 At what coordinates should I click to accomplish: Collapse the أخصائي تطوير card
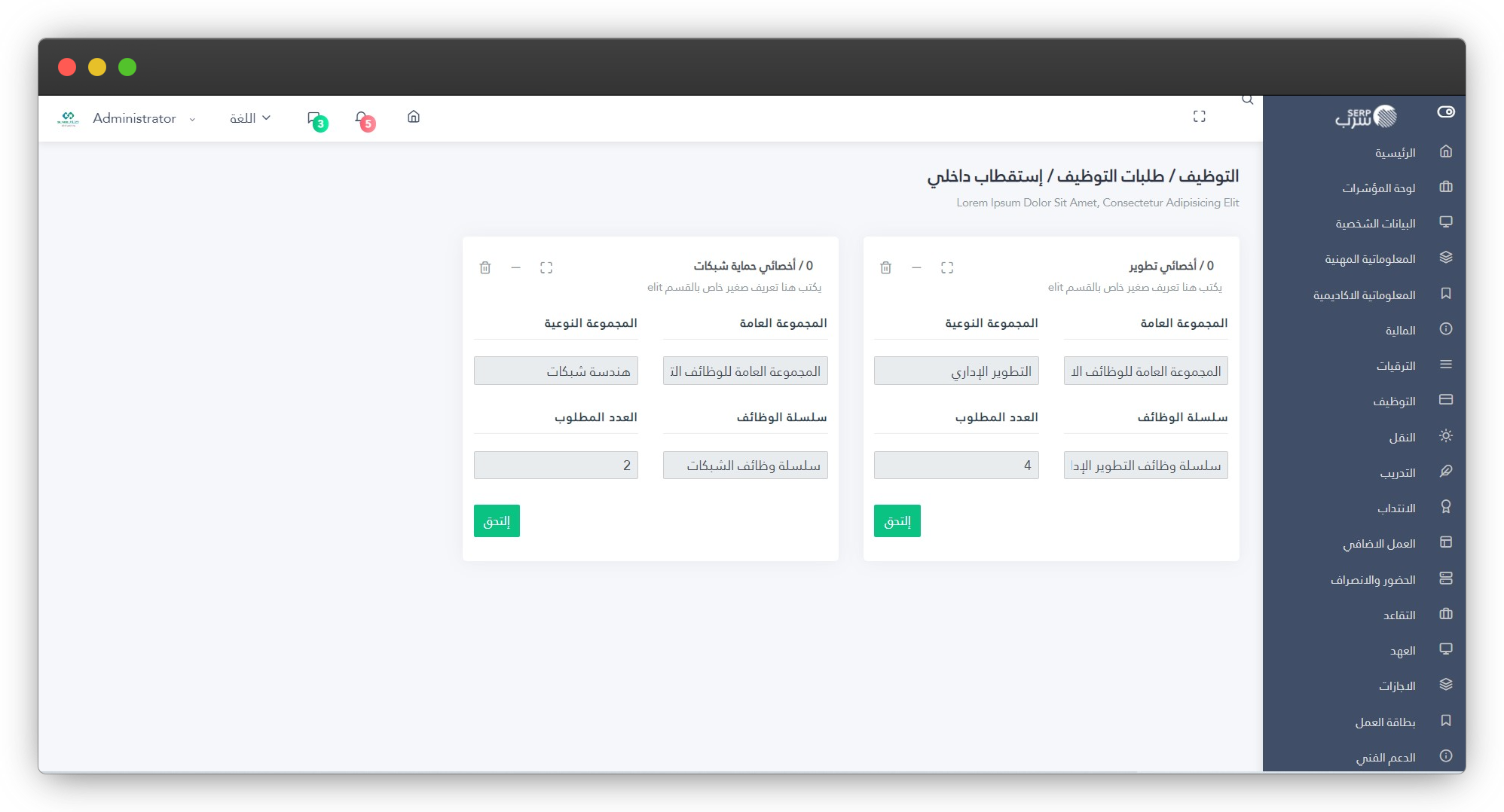pos(916,267)
